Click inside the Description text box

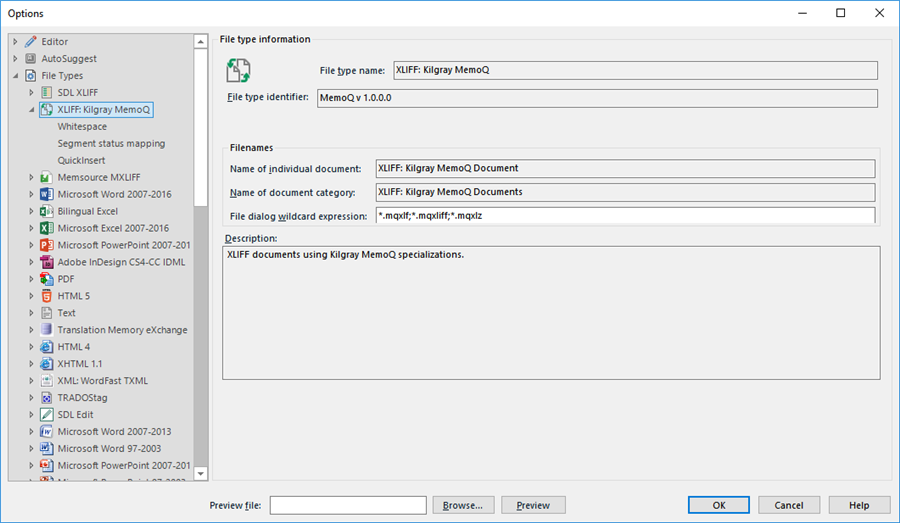(551, 313)
